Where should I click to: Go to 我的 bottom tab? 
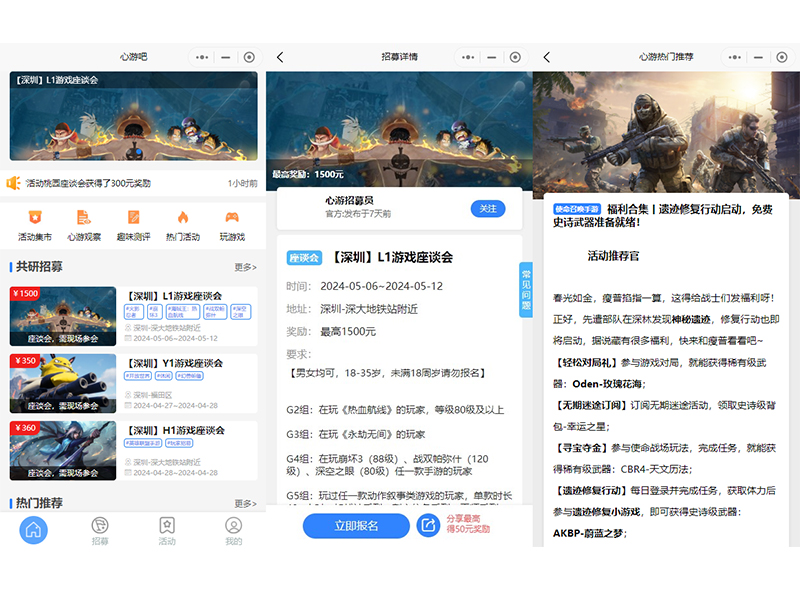coord(233,530)
